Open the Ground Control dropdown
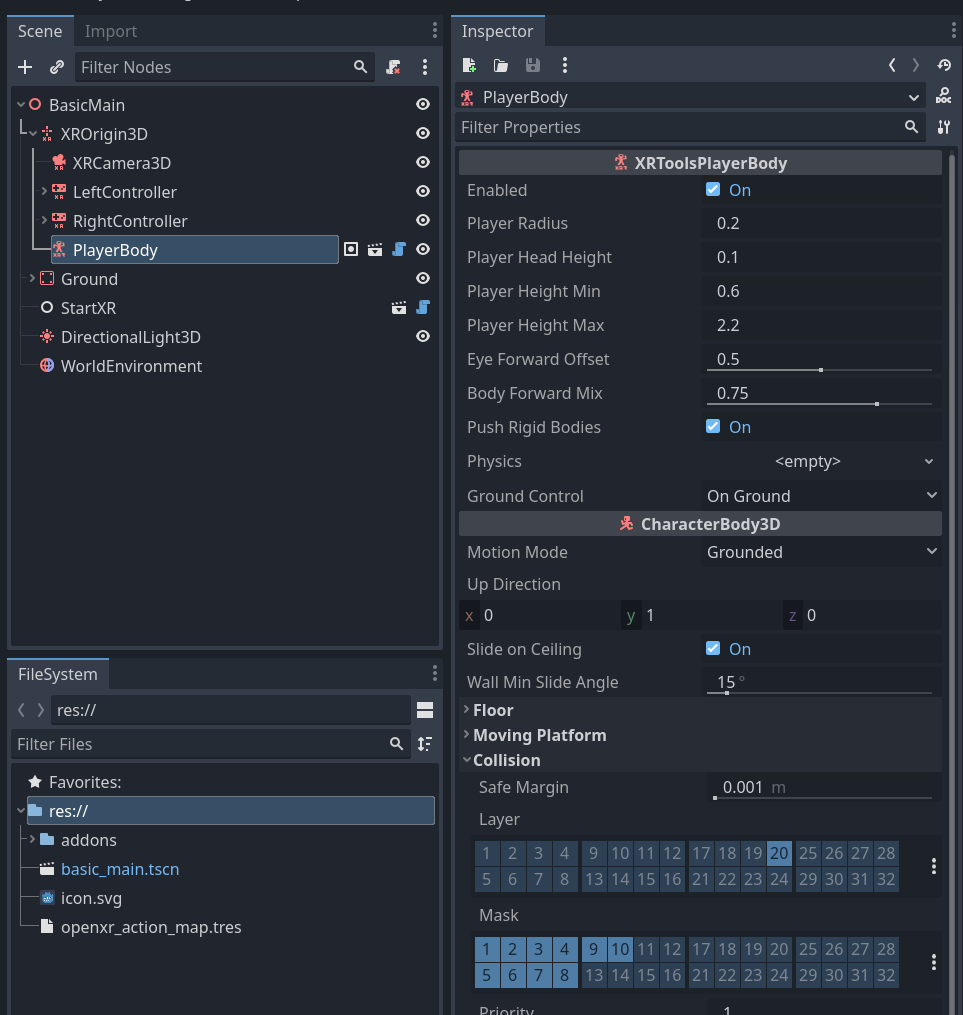 click(820, 495)
